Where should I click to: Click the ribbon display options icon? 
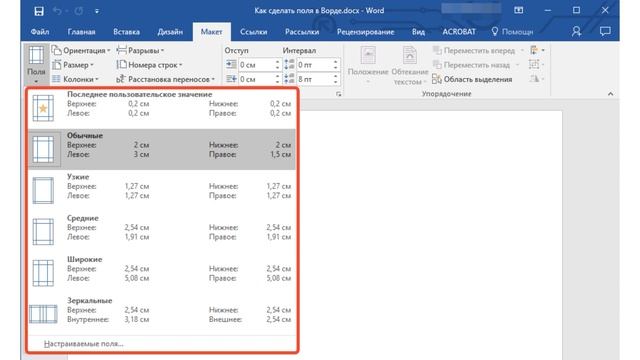[518, 10]
